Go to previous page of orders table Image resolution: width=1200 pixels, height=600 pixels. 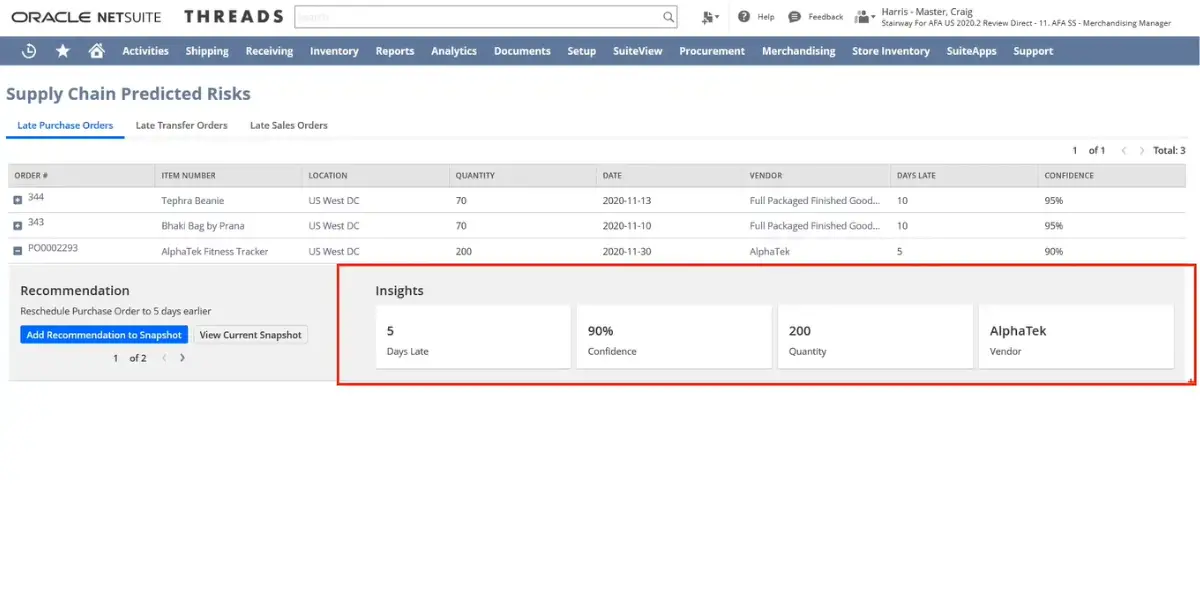coord(1124,151)
